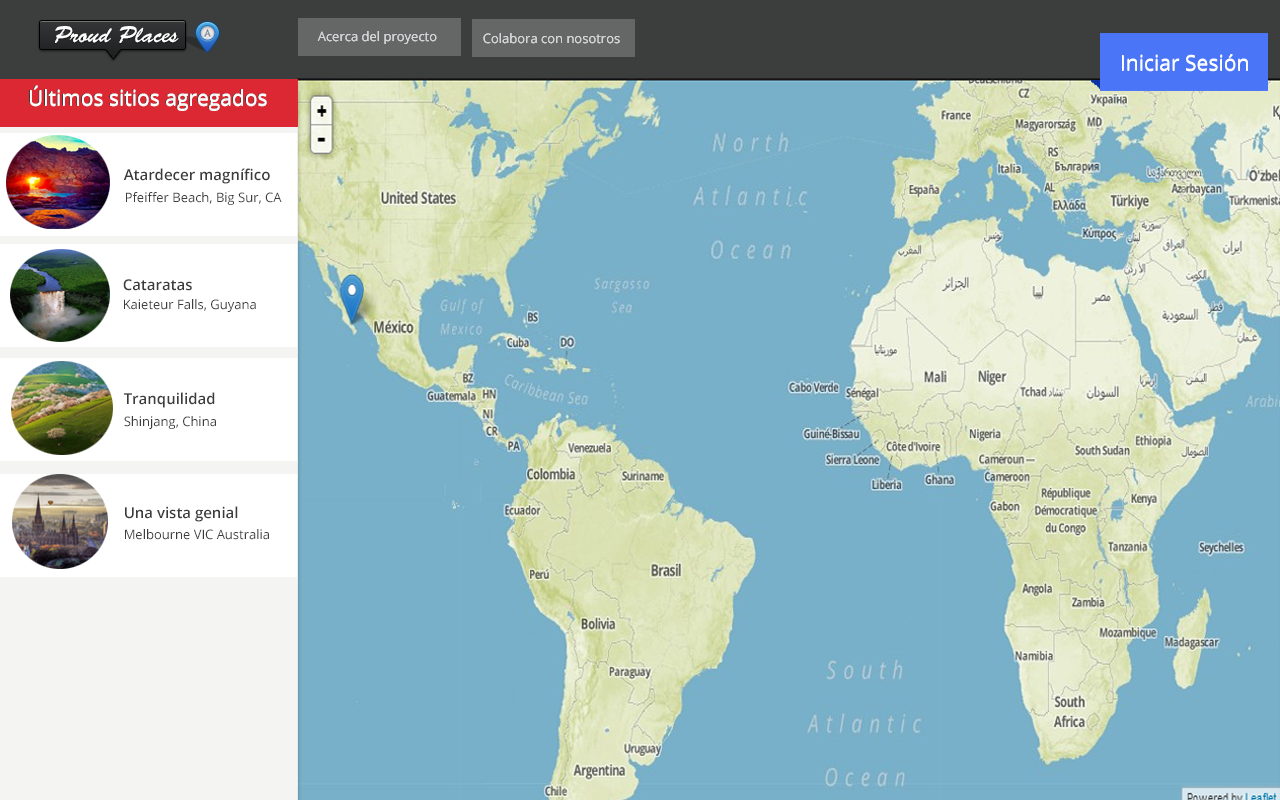Click the Bolivia map label

click(x=598, y=624)
